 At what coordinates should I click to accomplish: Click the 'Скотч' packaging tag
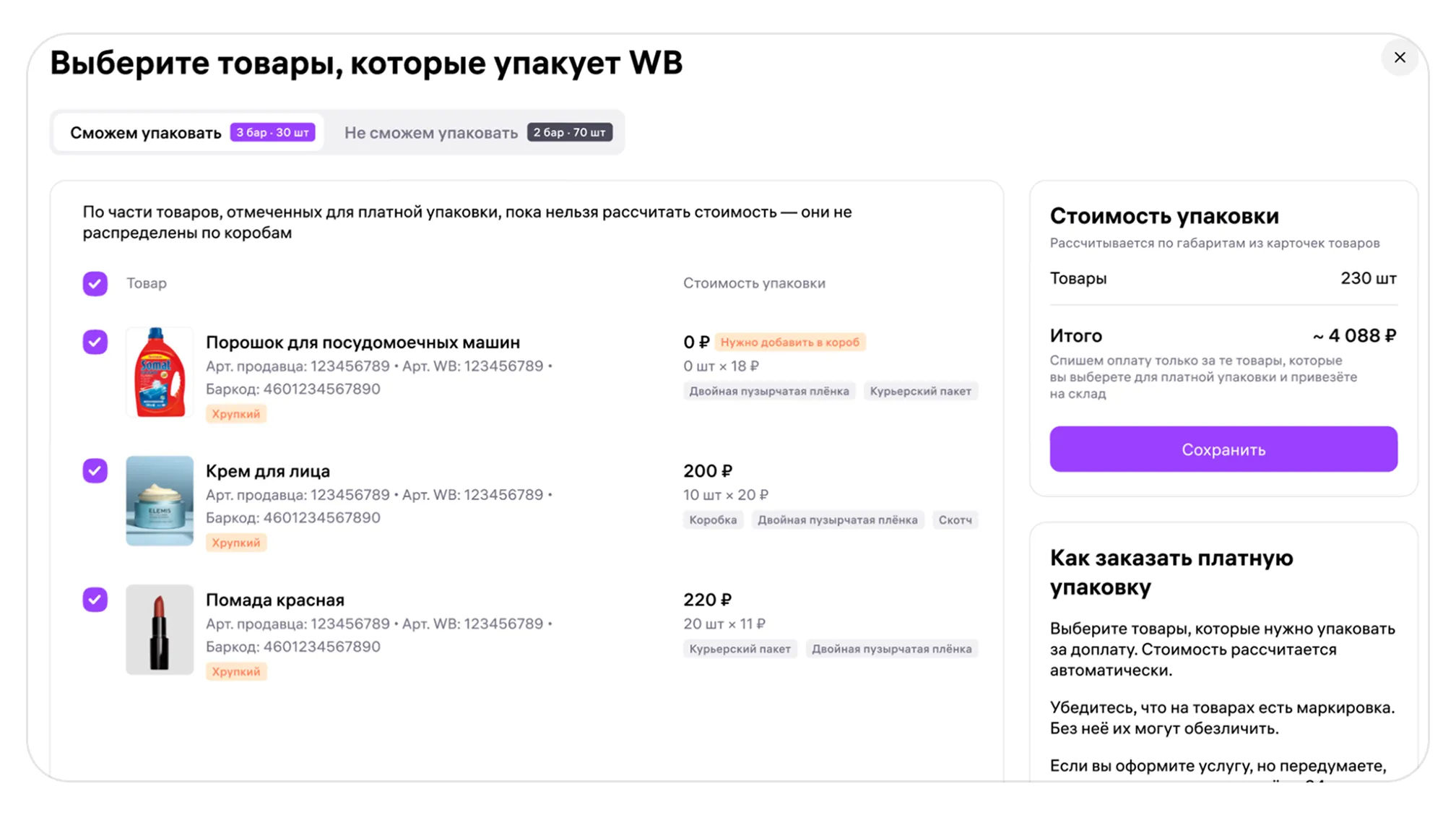(x=954, y=520)
